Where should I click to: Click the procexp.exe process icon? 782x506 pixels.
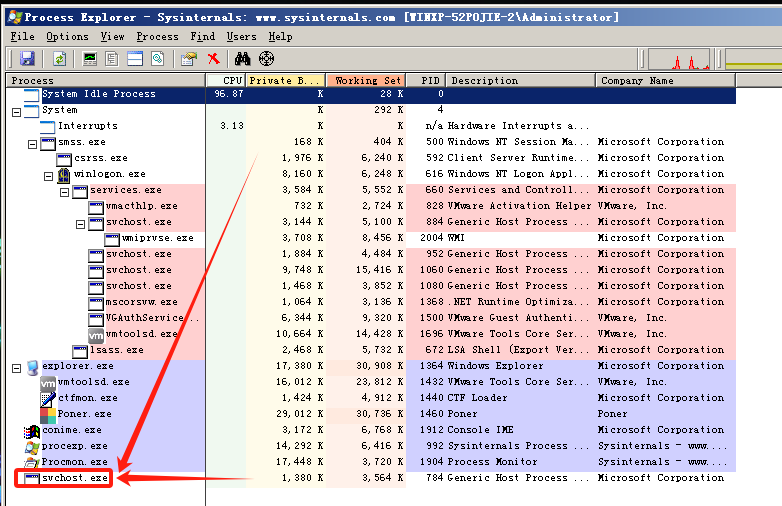tap(32, 447)
